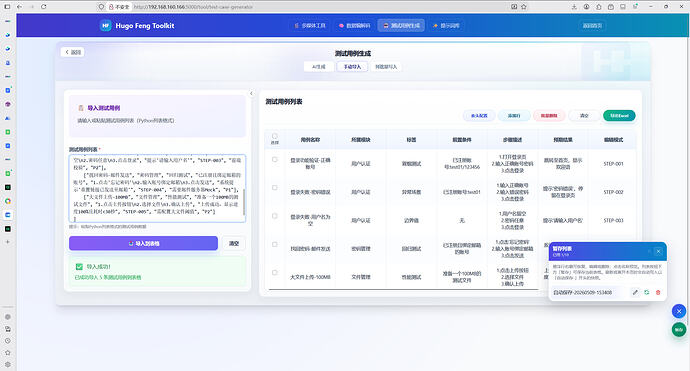Collapse the import panel with the chevron
690x371 pixels.
(x=251, y=93)
